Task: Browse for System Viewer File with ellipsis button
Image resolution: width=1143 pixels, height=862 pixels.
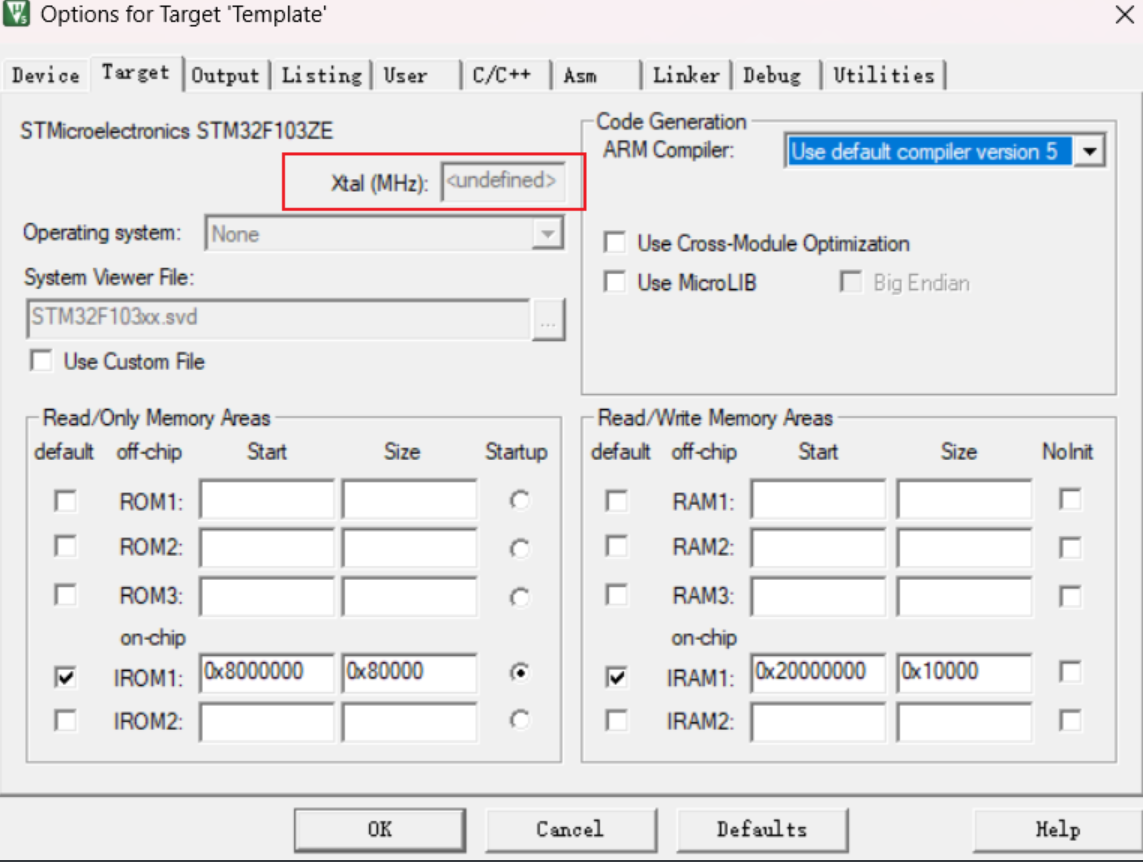Action: 548,320
